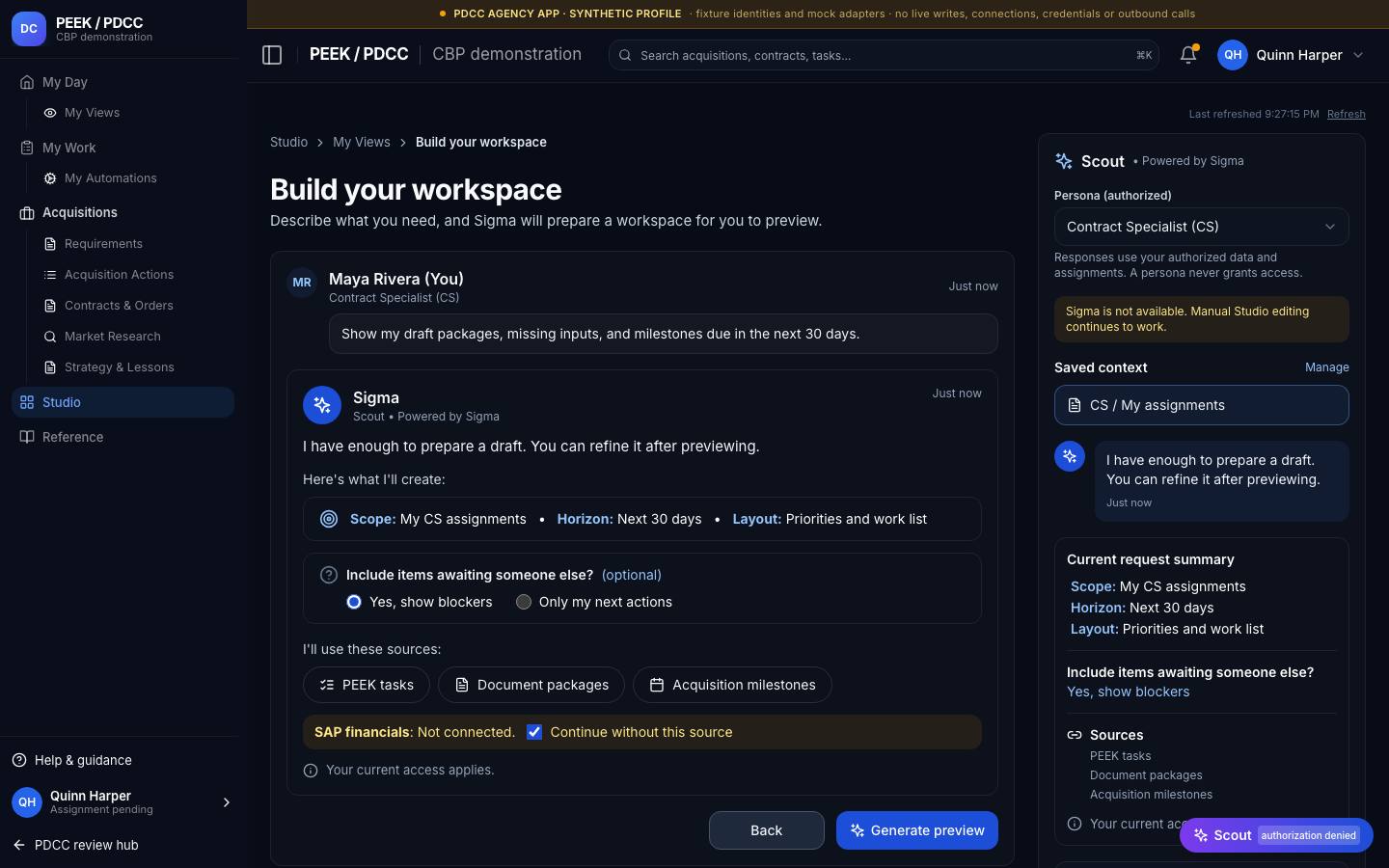
Task: Click the Scout bubble avatar in side panel
Action: (x=1070, y=456)
